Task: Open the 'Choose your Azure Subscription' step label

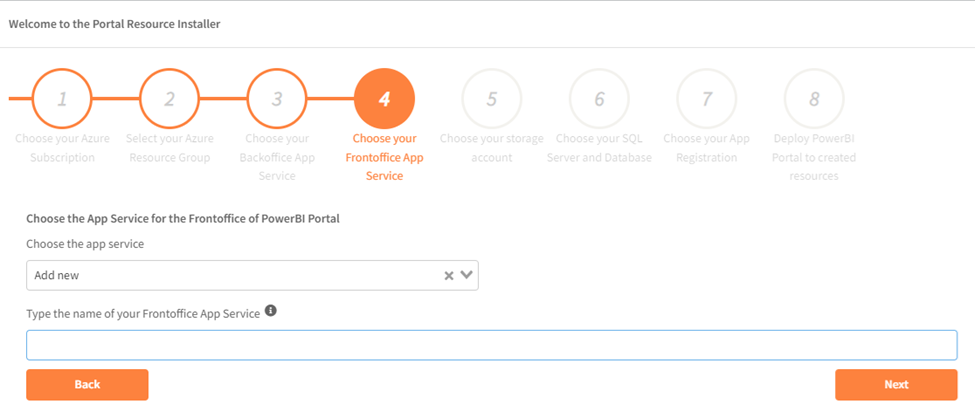Action: tap(62, 148)
